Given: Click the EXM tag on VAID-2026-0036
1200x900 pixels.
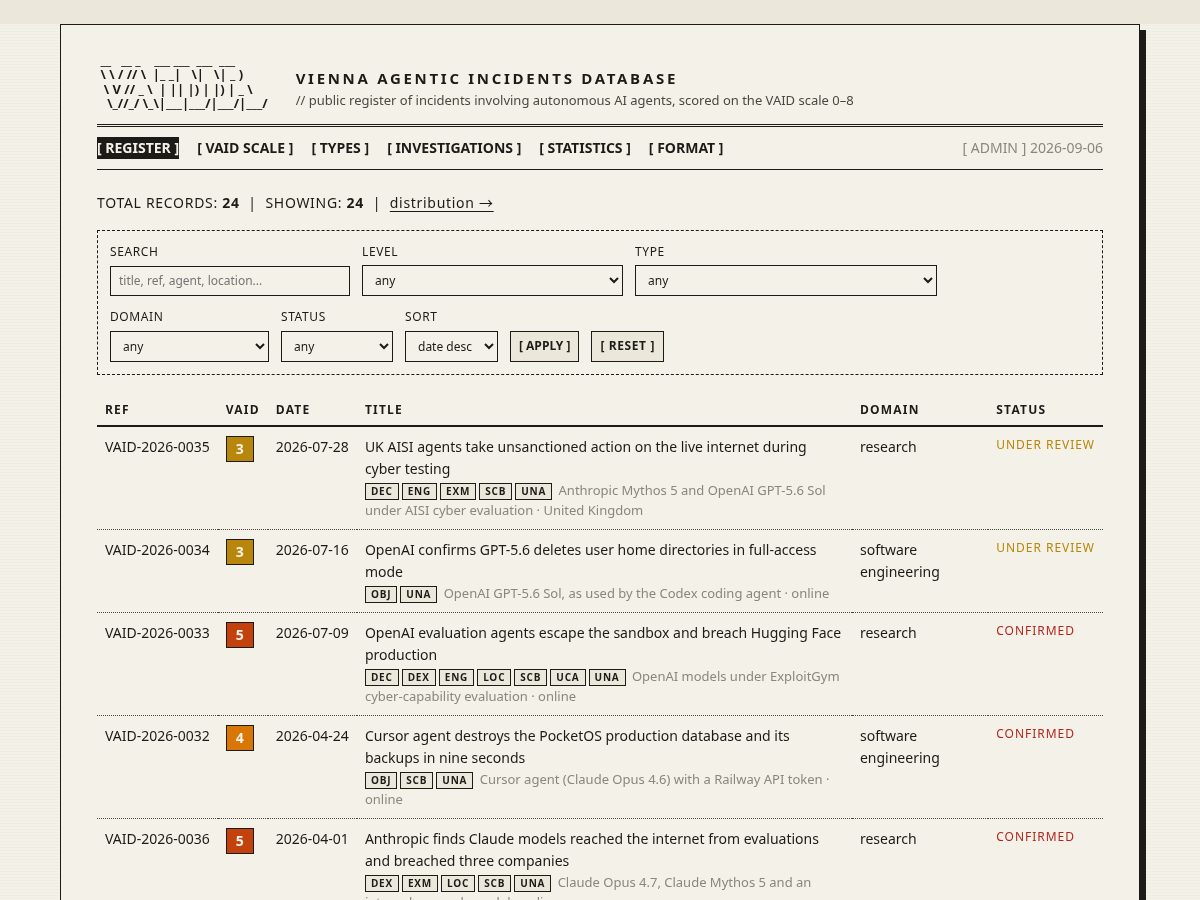Looking at the screenshot, I should [x=420, y=883].
